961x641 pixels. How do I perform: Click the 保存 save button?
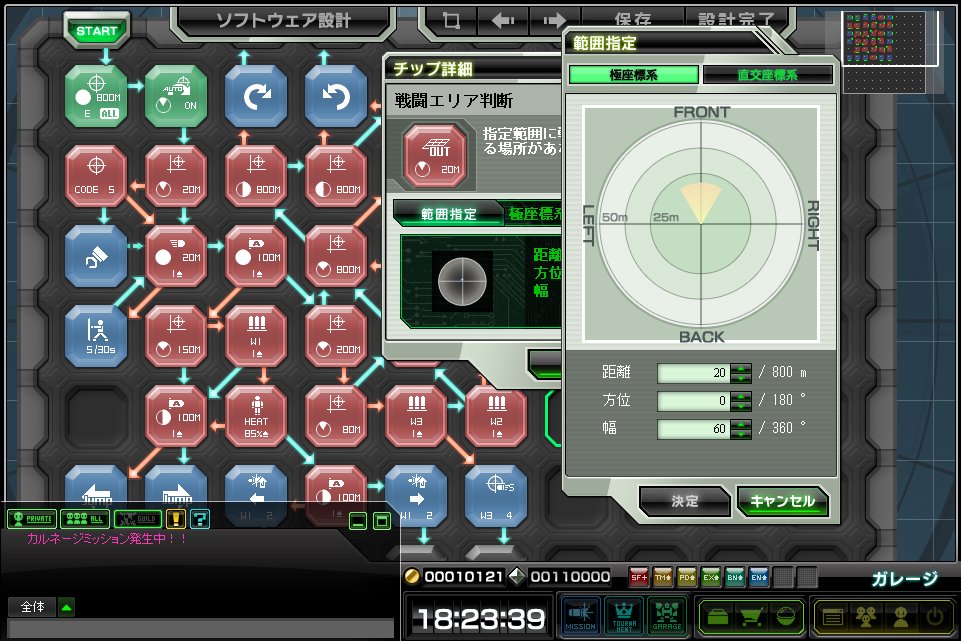click(632, 20)
